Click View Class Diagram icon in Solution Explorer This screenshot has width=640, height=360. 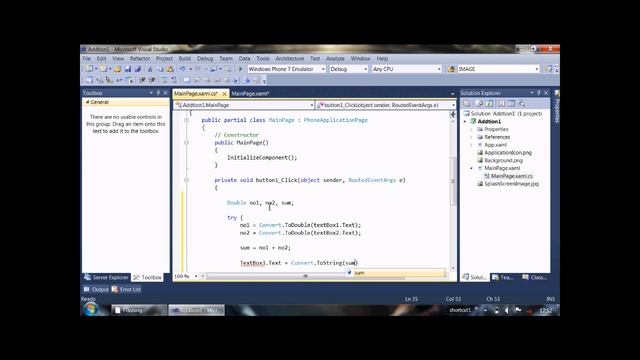[x=522, y=103]
